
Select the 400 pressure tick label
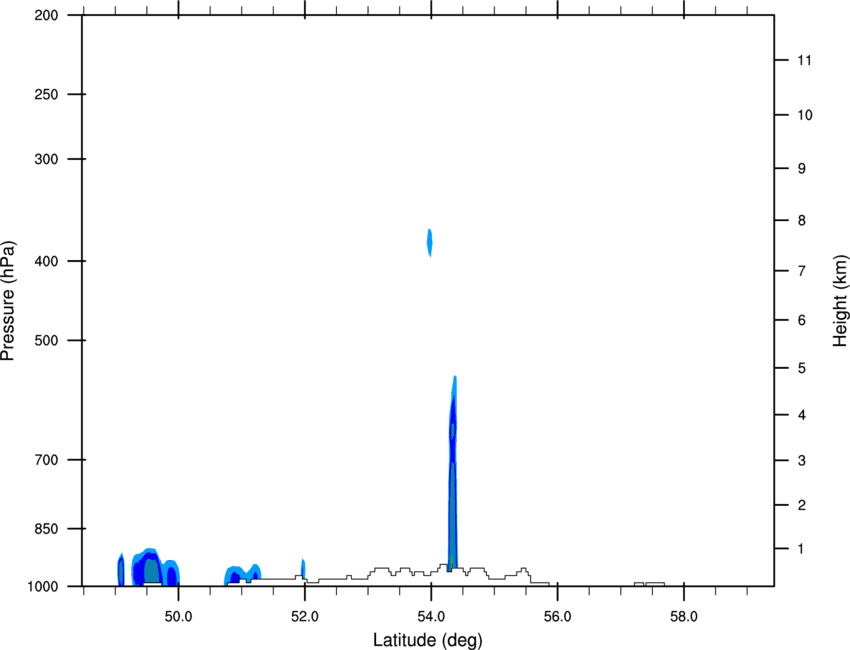pos(46,261)
